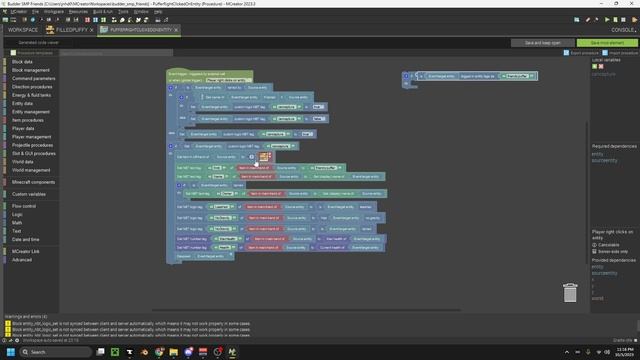Open the Block data category
640x360 pixels.
point(22,62)
